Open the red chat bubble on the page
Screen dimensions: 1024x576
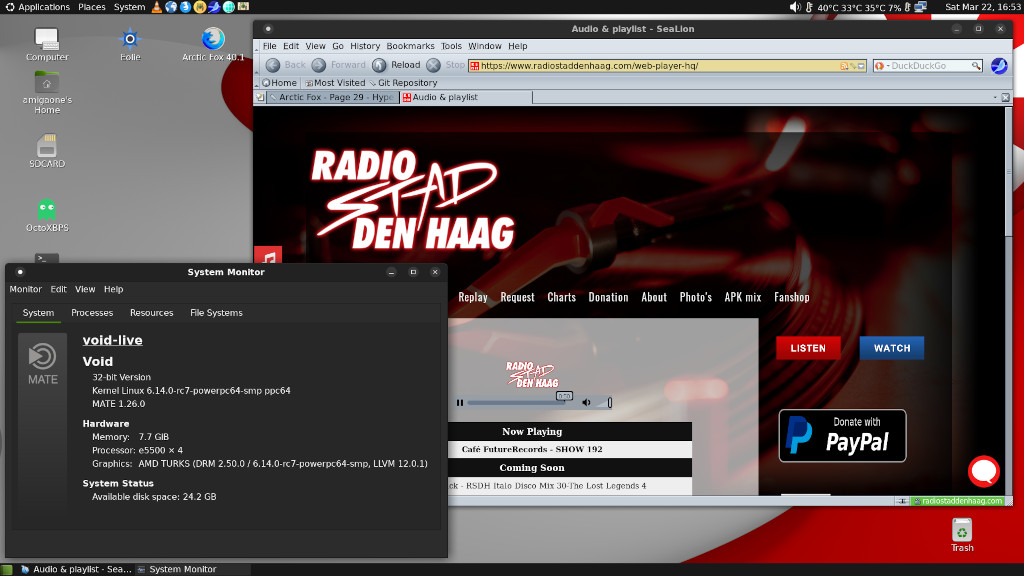click(984, 471)
